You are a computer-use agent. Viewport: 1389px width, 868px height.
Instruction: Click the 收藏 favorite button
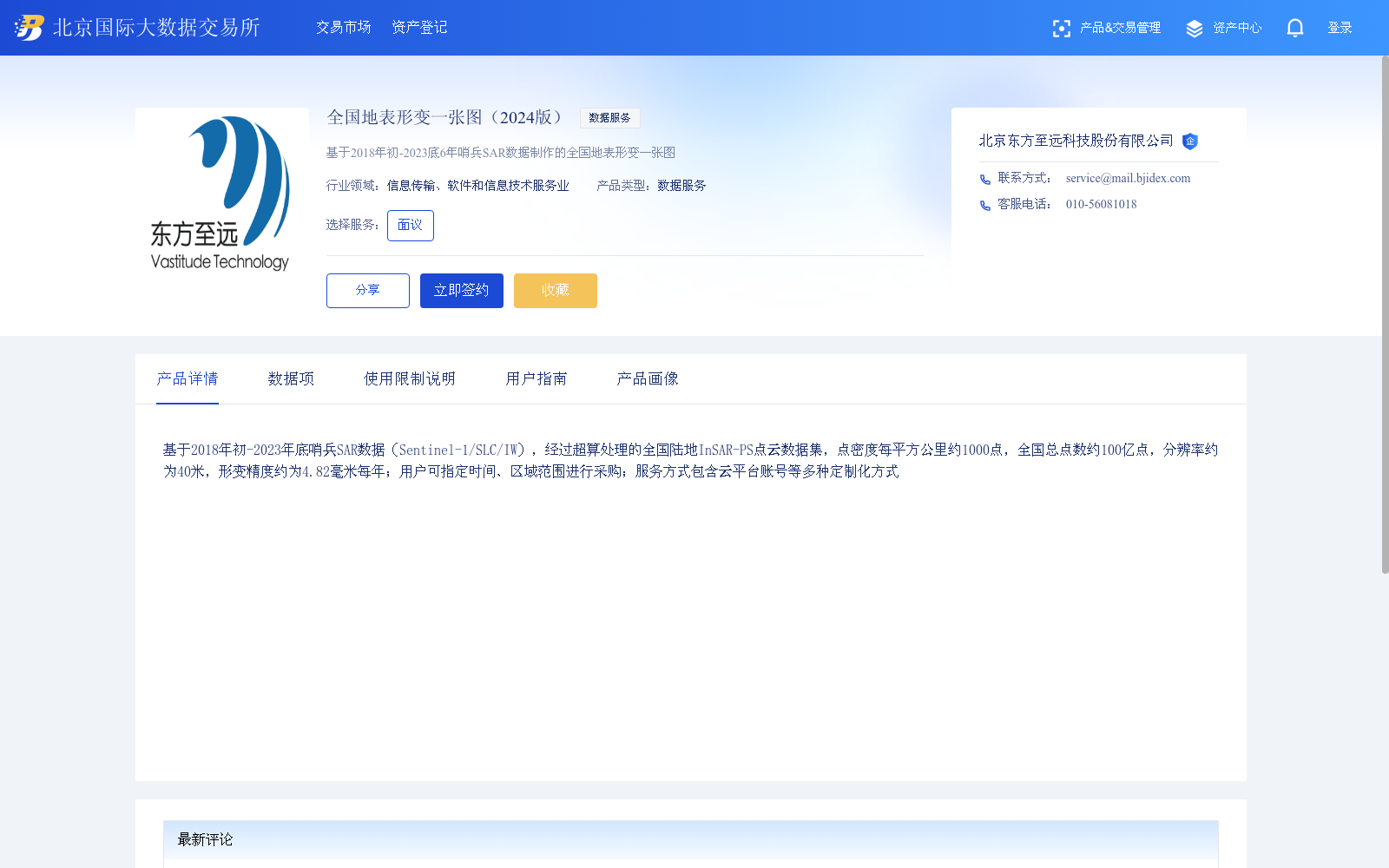(556, 291)
